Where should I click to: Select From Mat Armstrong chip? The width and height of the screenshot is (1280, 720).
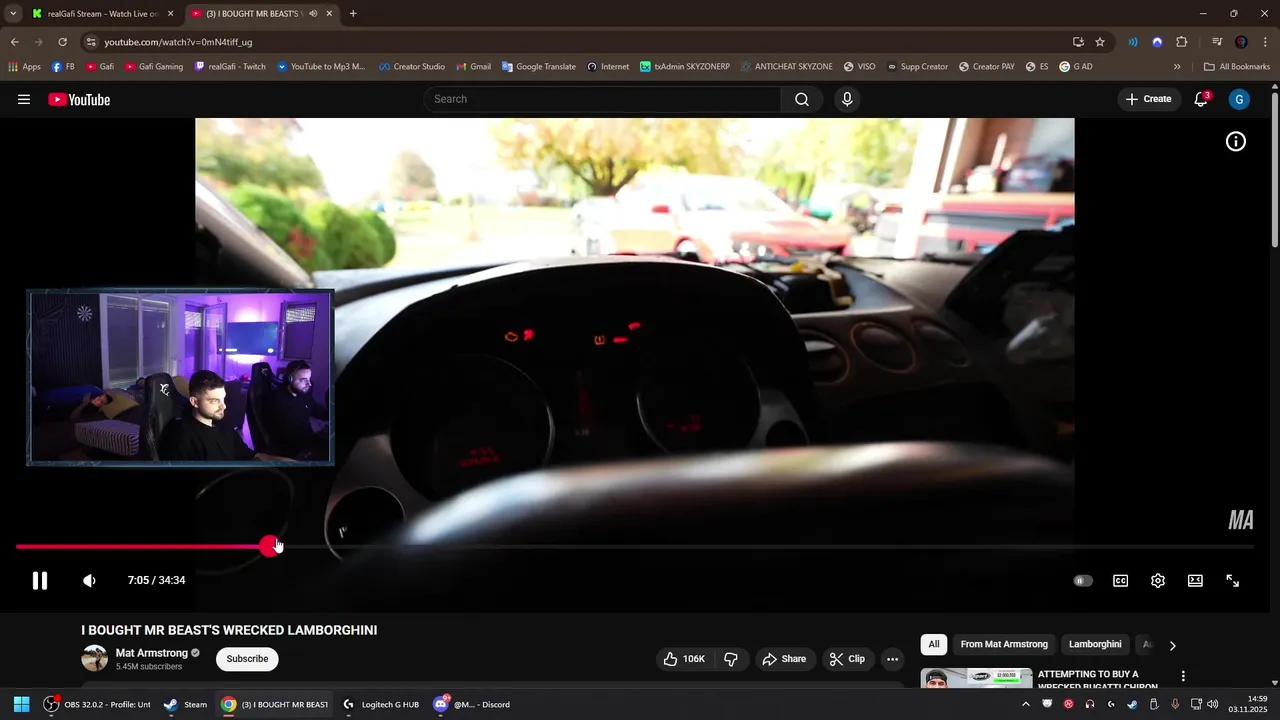1004,644
